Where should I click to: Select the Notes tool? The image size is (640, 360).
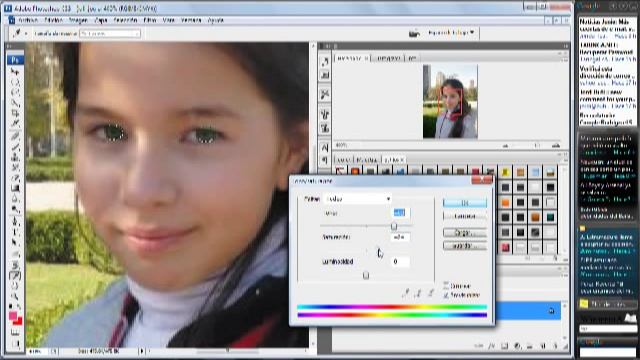[x=15, y=266]
